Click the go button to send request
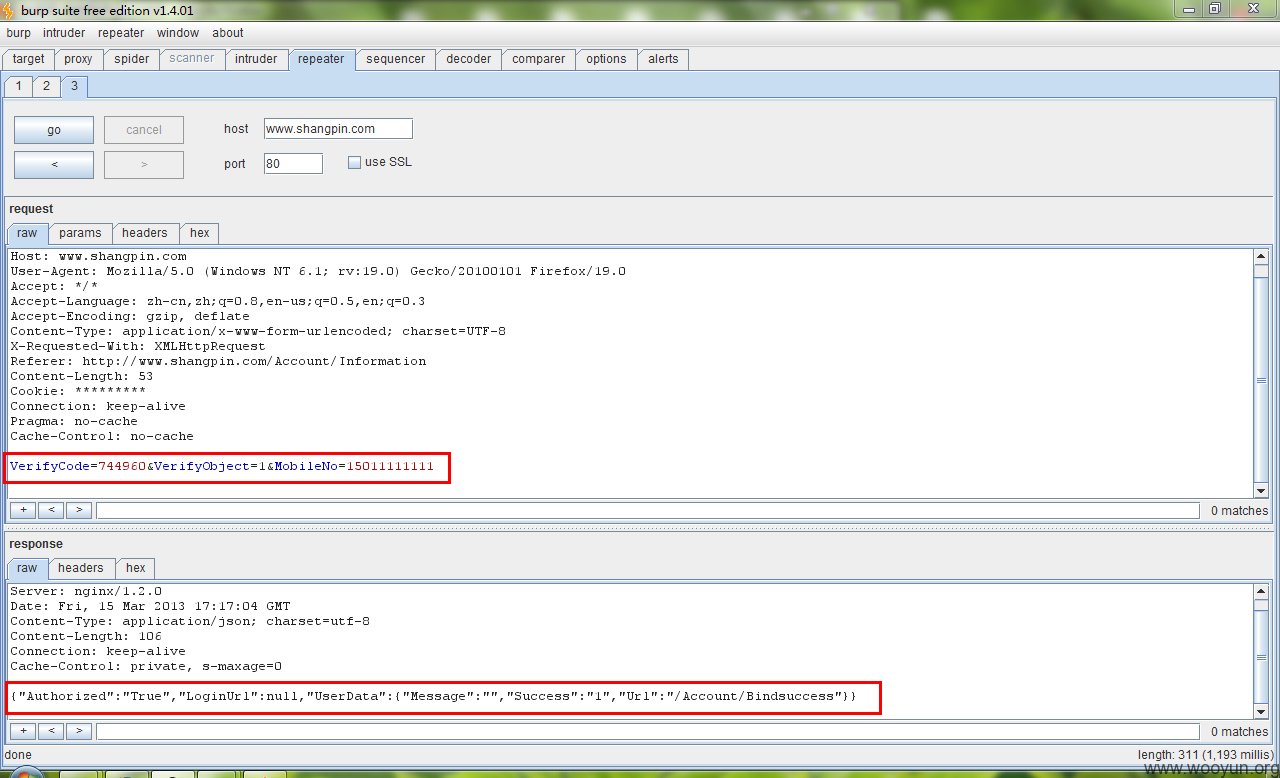Viewport: 1280px width, 778px height. tap(54, 130)
